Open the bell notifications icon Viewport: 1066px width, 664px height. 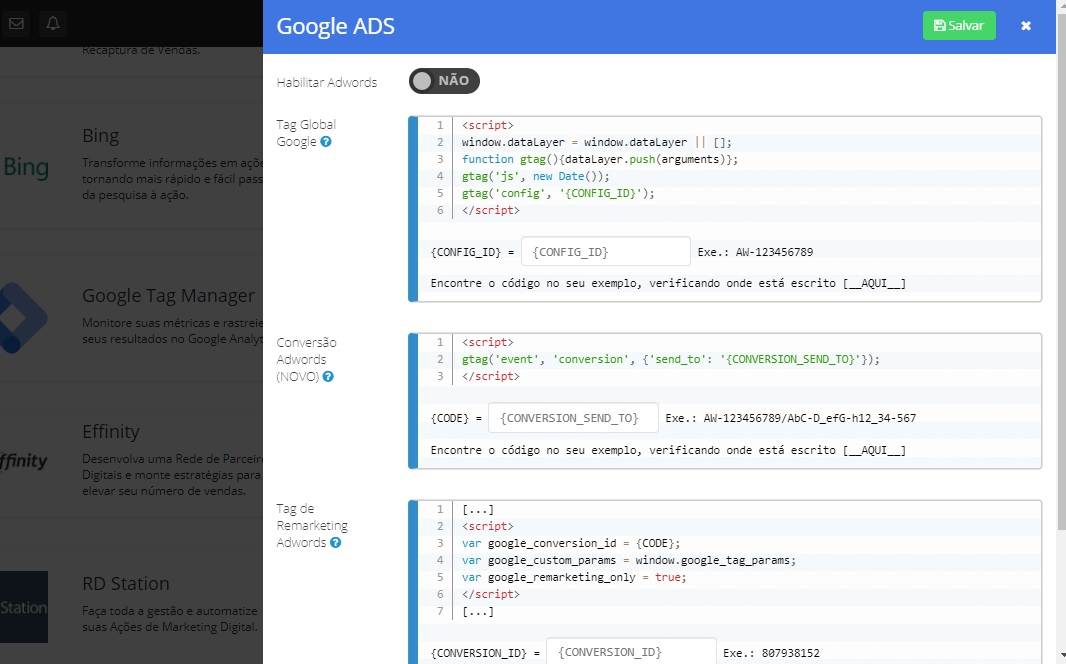click(53, 24)
